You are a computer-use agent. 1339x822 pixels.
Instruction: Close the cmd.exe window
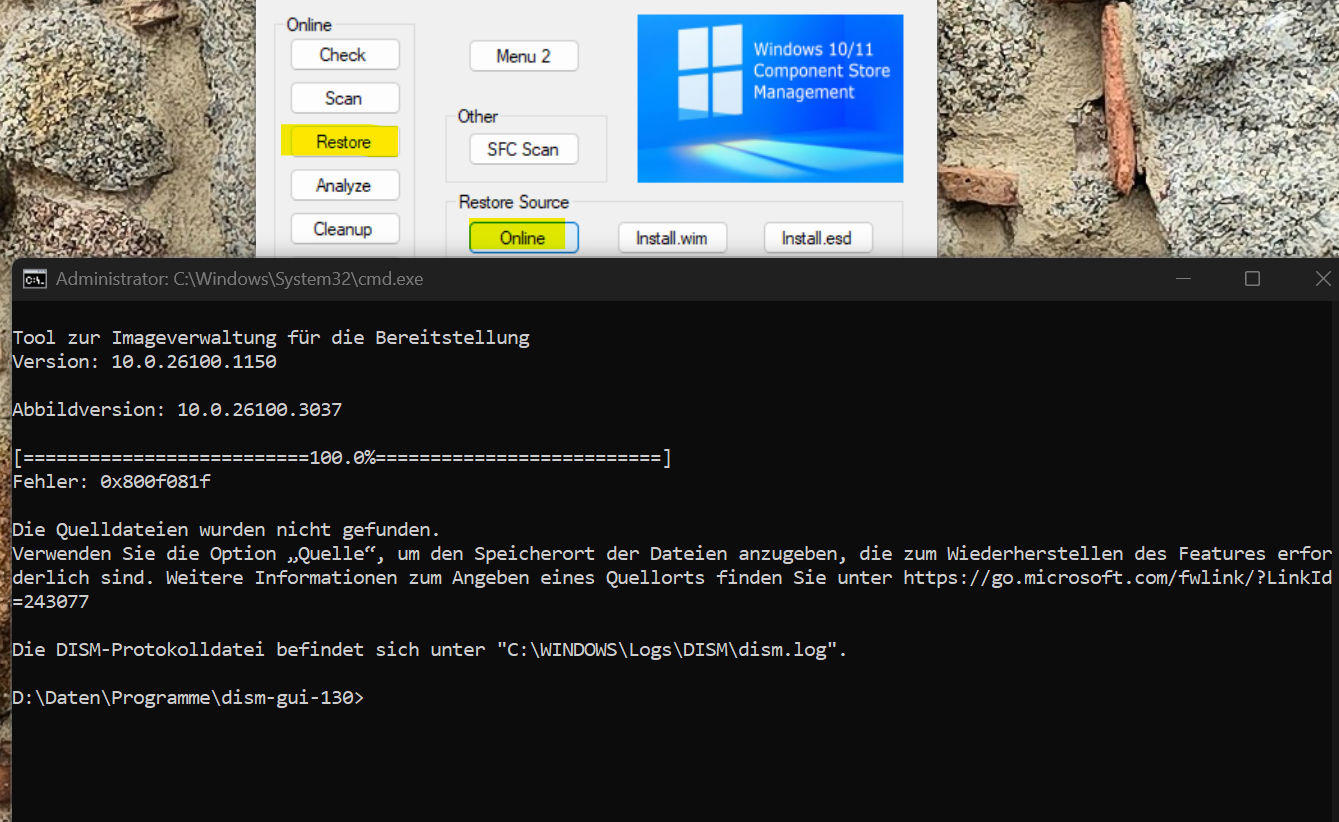1322,279
